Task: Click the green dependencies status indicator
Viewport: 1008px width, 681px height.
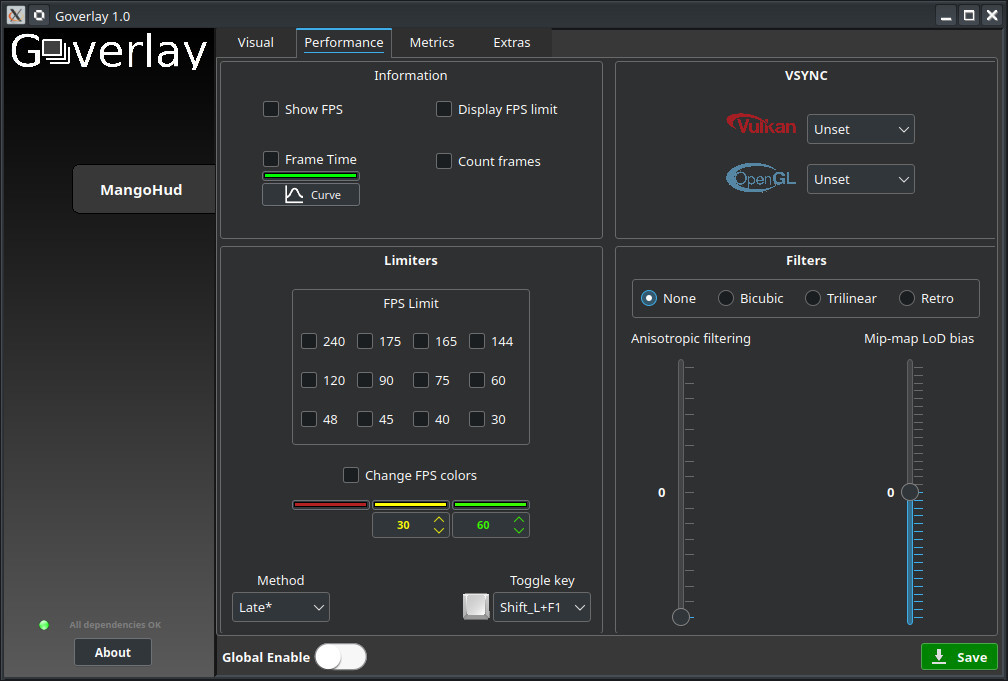Action: [x=44, y=625]
